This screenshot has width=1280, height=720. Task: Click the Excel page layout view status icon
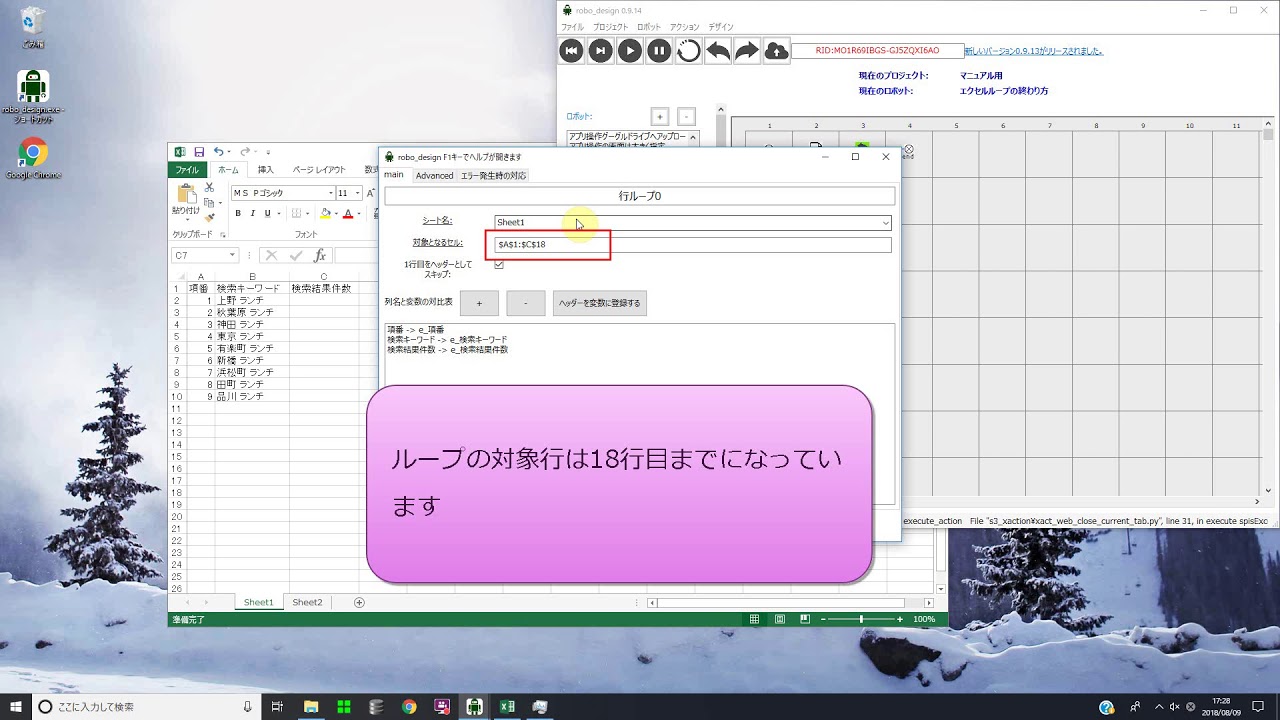780,619
